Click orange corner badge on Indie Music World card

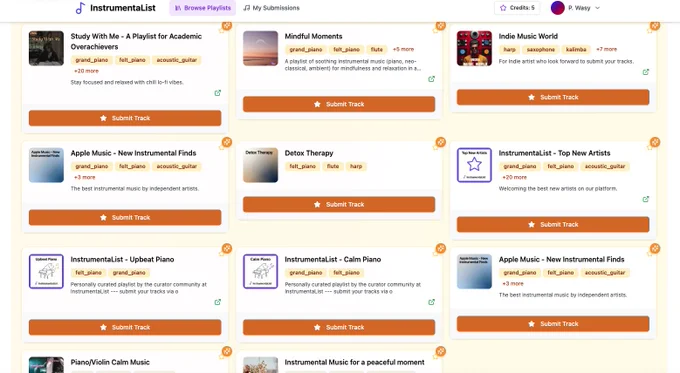coord(655,26)
